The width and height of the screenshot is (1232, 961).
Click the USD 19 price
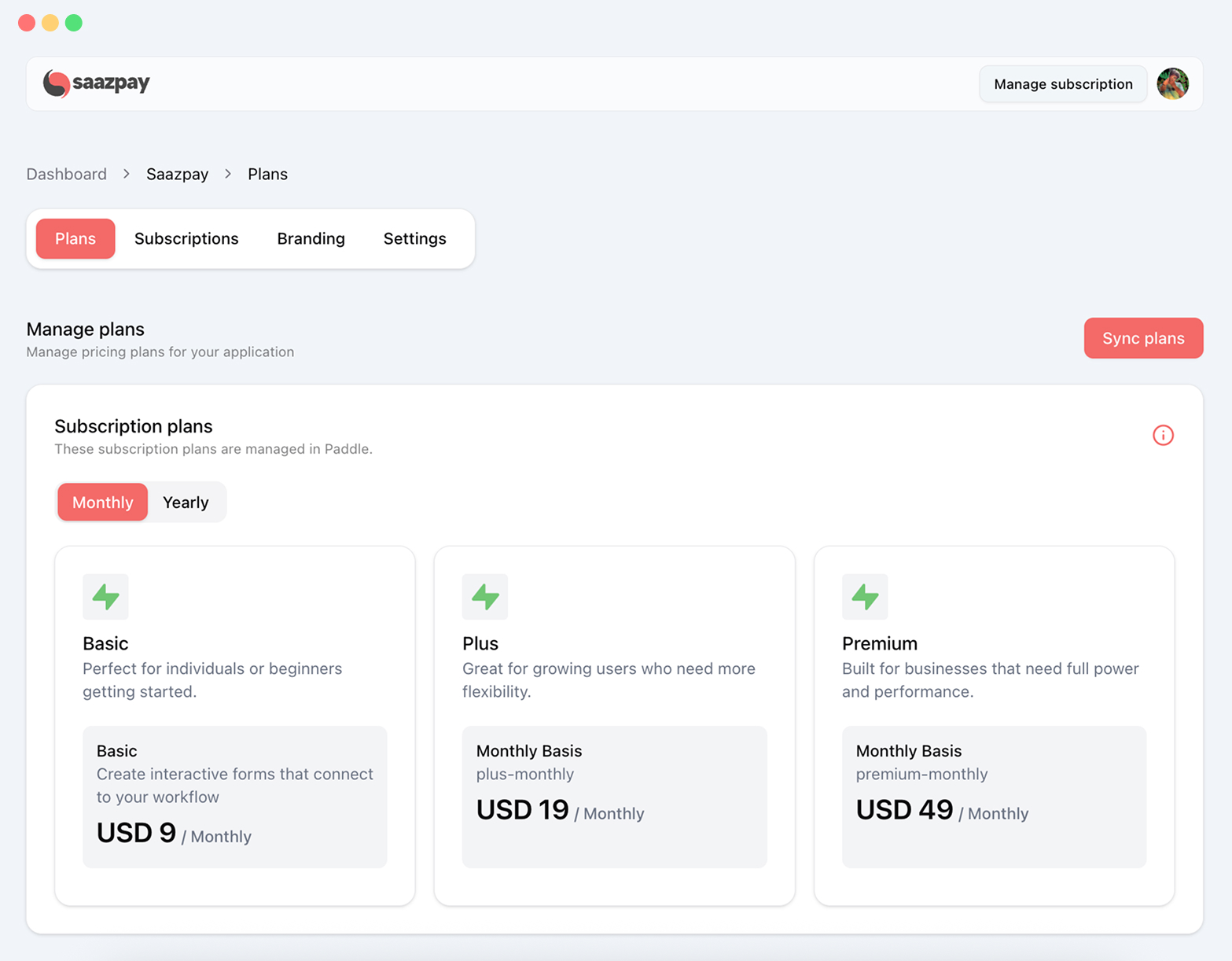point(522,810)
